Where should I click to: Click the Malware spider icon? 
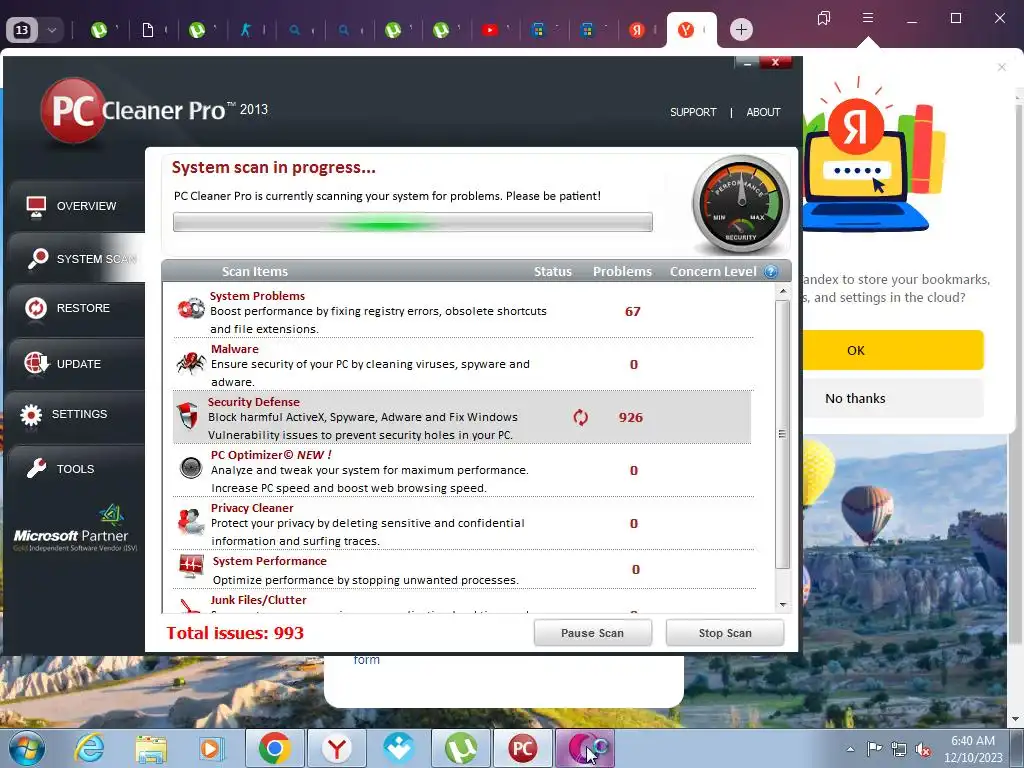tap(191, 362)
